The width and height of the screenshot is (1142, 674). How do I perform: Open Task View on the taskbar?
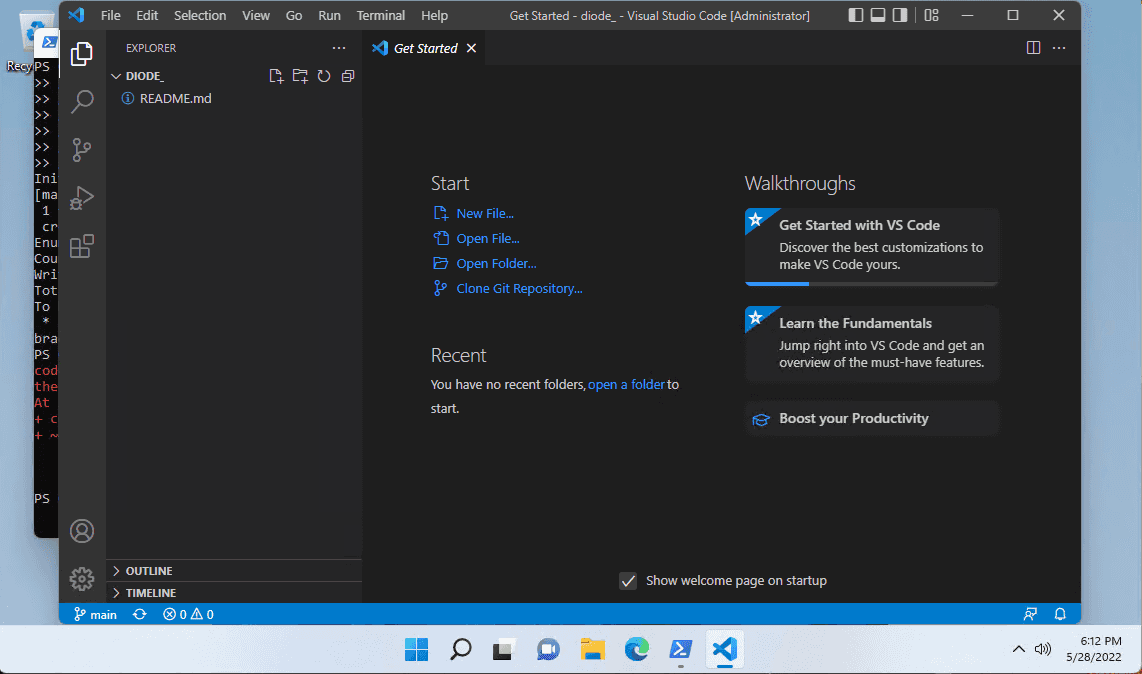click(x=504, y=648)
